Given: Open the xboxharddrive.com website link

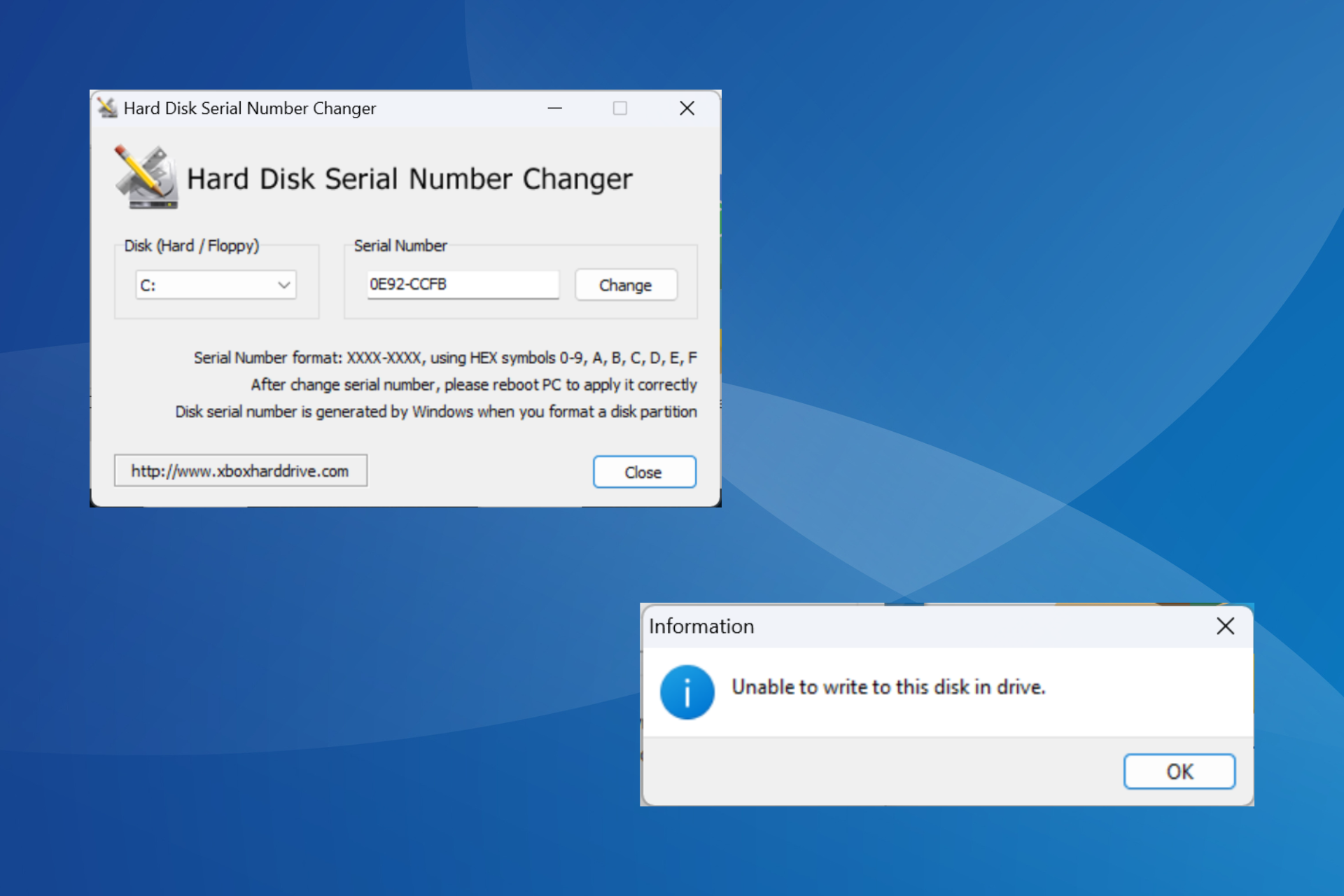Looking at the screenshot, I should (x=240, y=471).
